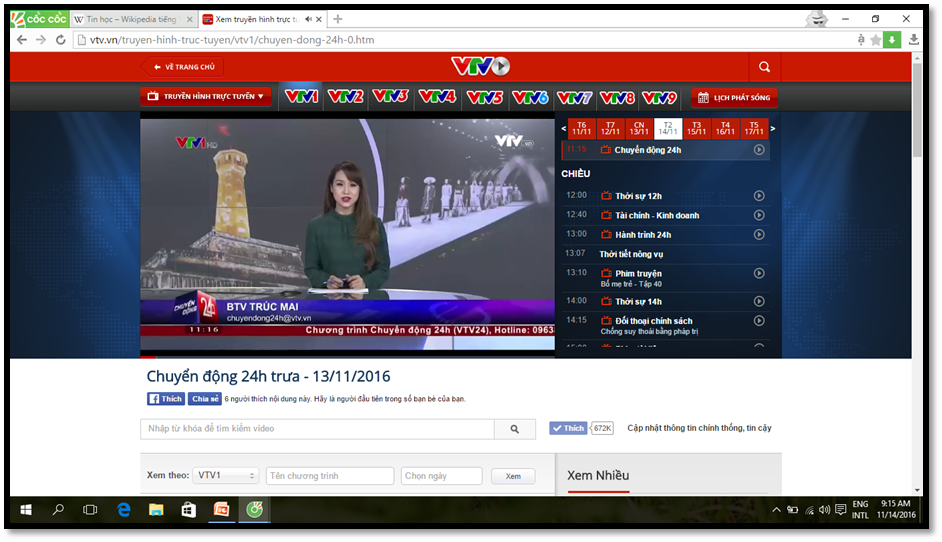Open the Windows Start menu

coord(26,510)
